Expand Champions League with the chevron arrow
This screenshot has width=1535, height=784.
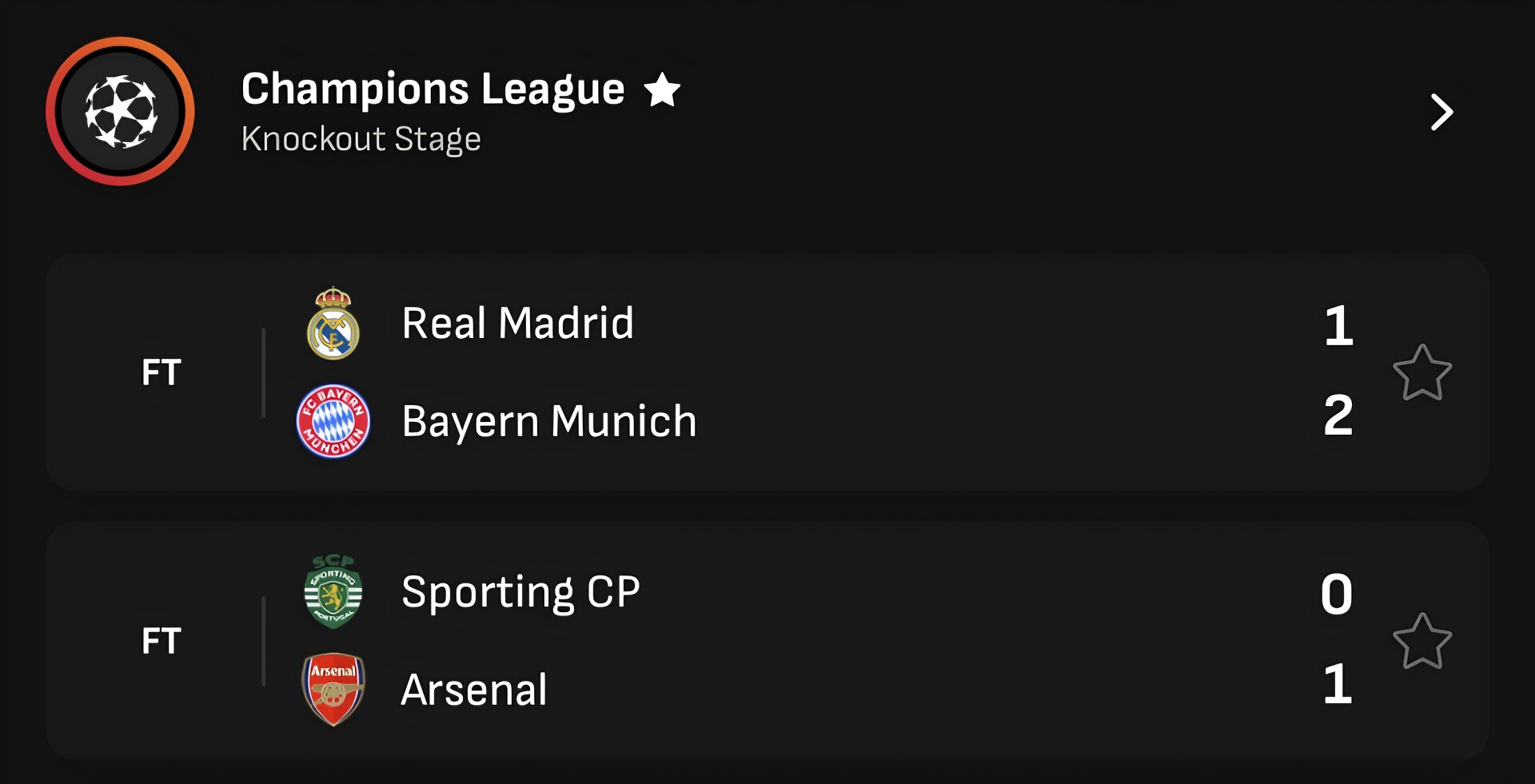1441,112
